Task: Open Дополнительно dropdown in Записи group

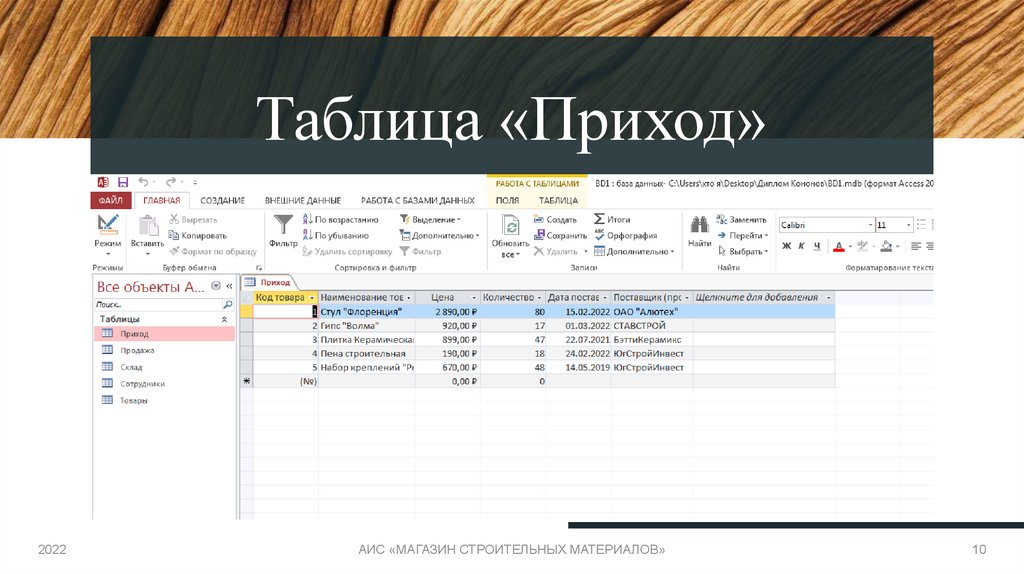Action: (x=634, y=251)
